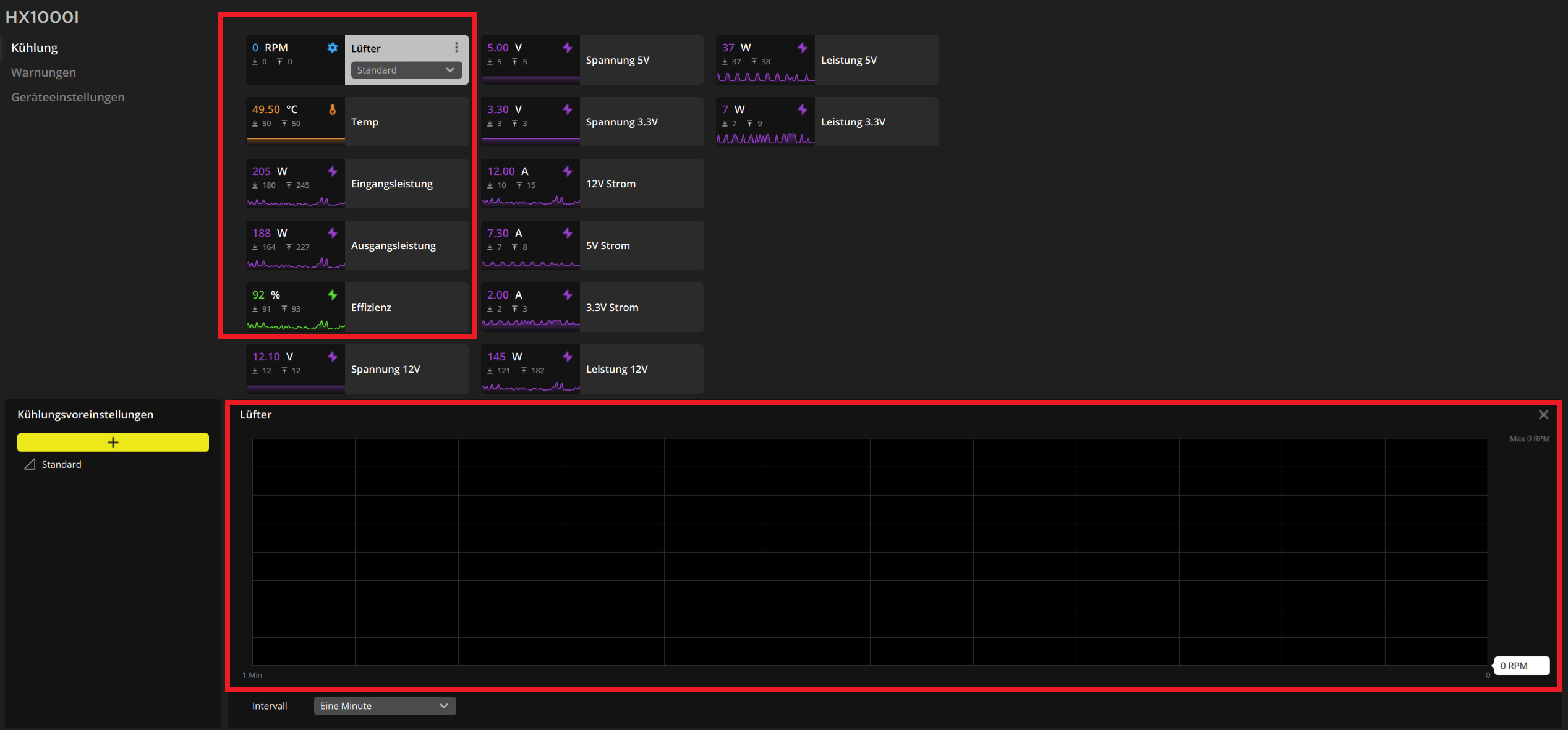Click the thermometer icon on the Temp tile
The height and width of the screenshot is (730, 1568).
pos(333,109)
